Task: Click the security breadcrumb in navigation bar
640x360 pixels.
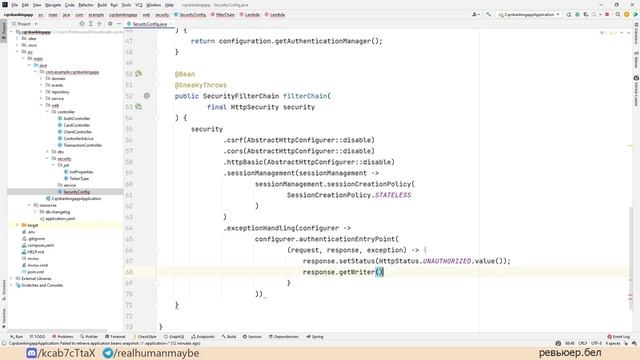Action: click(162, 15)
